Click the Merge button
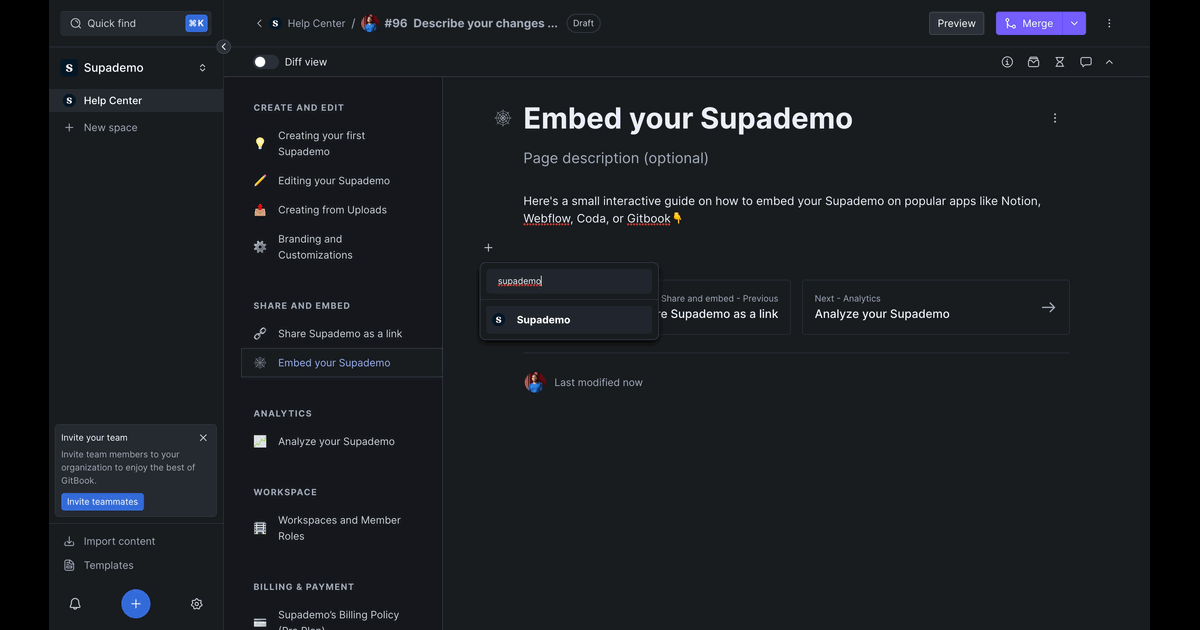The image size is (1200, 630). [1029, 23]
